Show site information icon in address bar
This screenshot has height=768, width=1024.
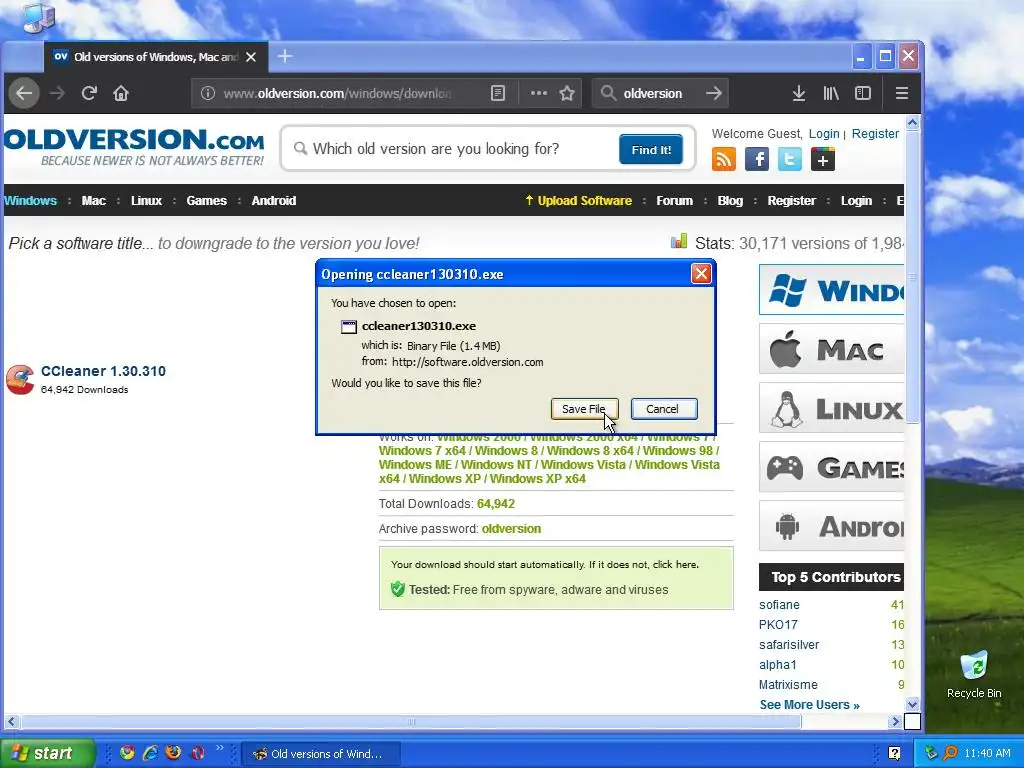pos(208,93)
